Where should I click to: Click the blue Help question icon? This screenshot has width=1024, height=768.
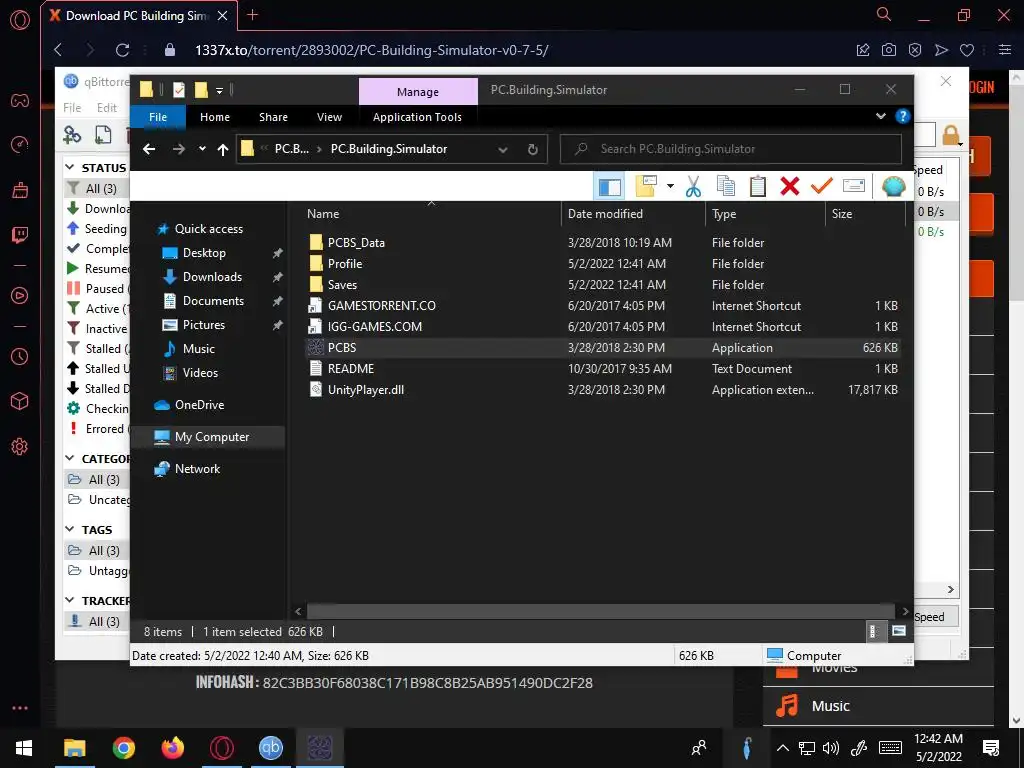[903, 116]
